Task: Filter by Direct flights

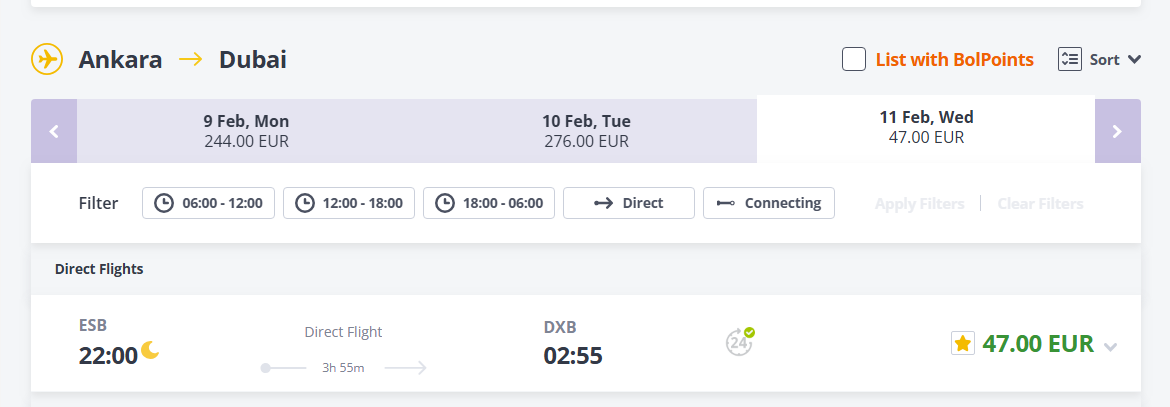Action: [628, 203]
